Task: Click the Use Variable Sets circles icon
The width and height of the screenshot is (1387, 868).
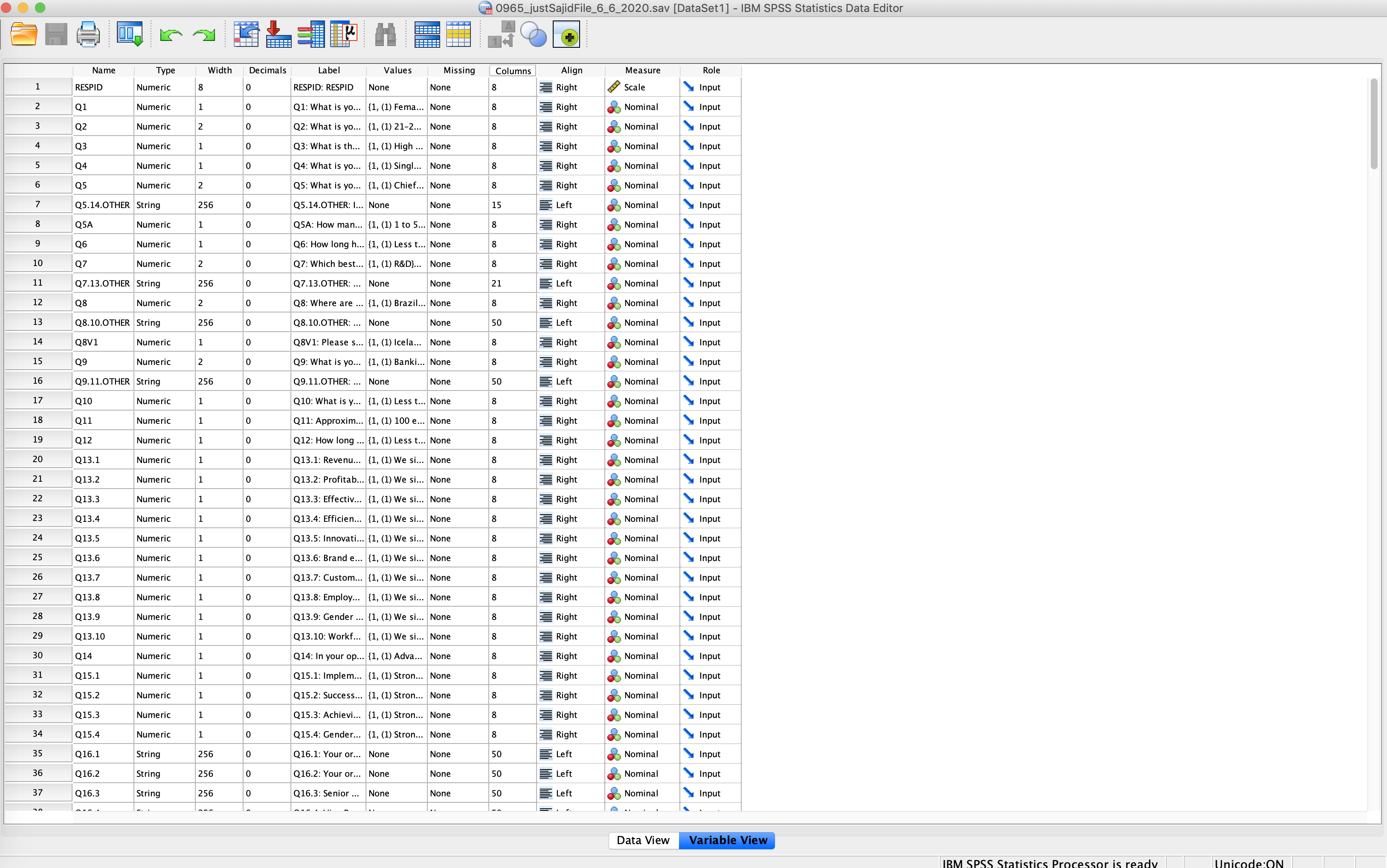Action: (x=534, y=35)
